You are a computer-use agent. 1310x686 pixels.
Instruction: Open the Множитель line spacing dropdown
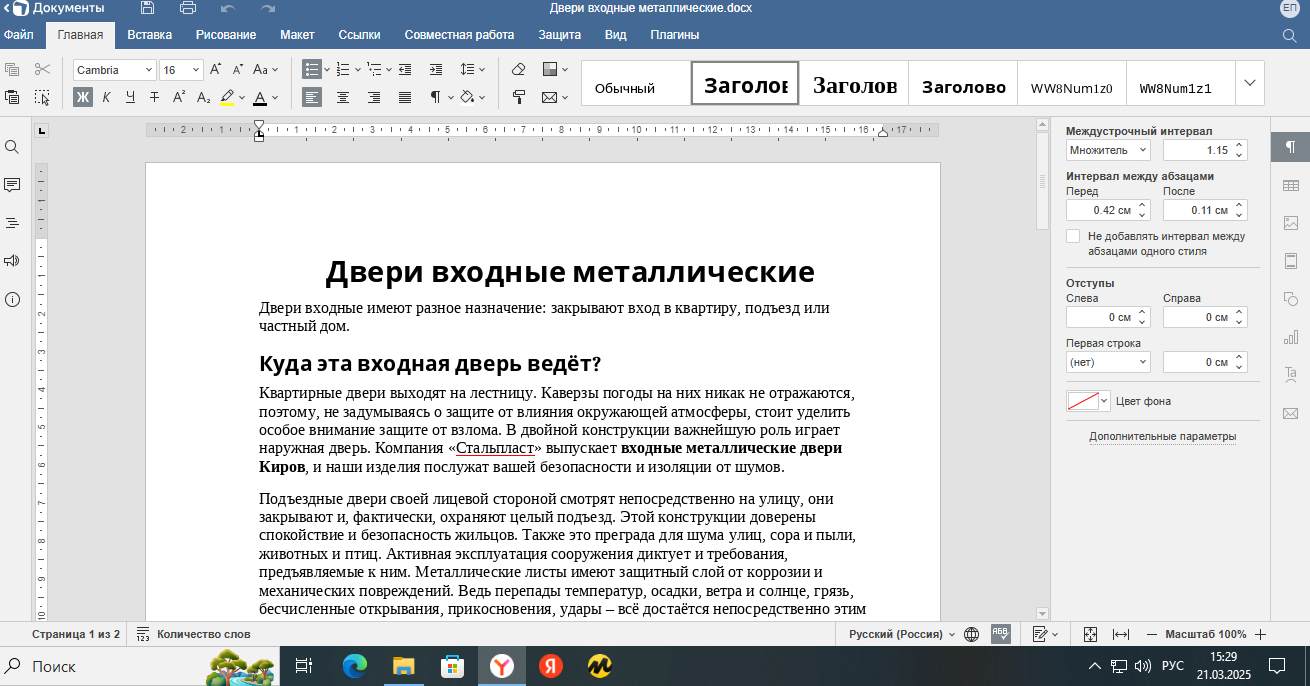point(1108,150)
